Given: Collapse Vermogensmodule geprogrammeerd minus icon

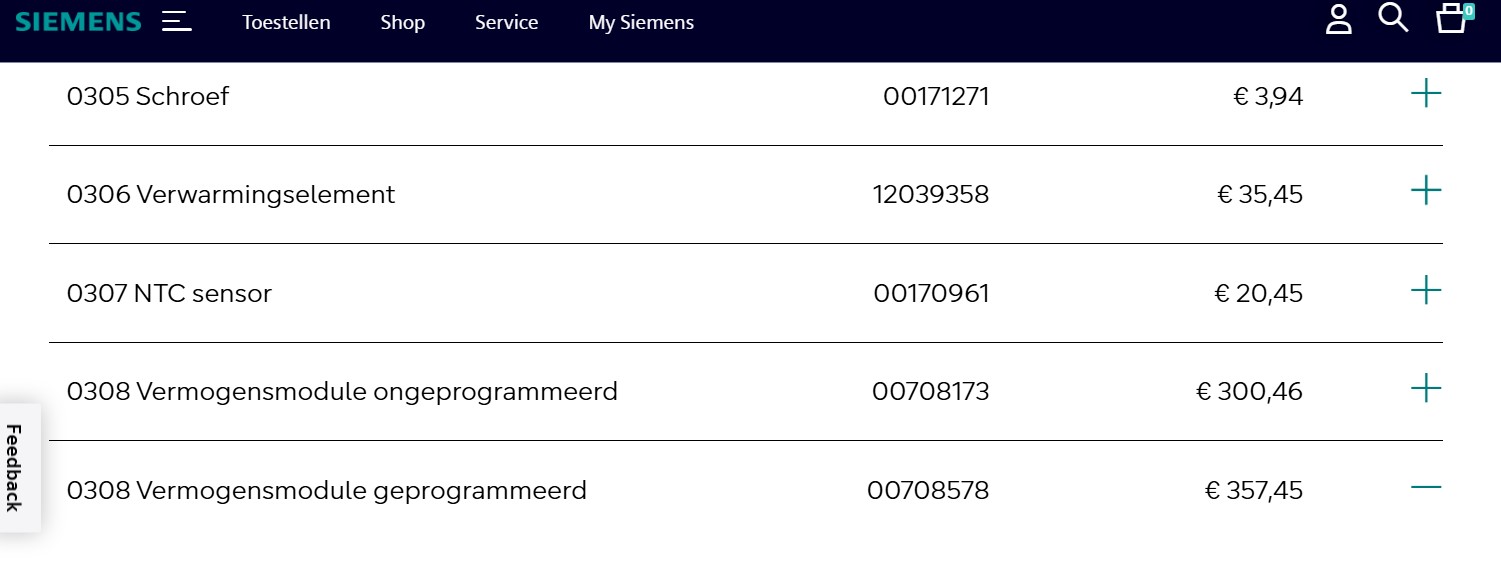Looking at the screenshot, I should pos(1426,487).
